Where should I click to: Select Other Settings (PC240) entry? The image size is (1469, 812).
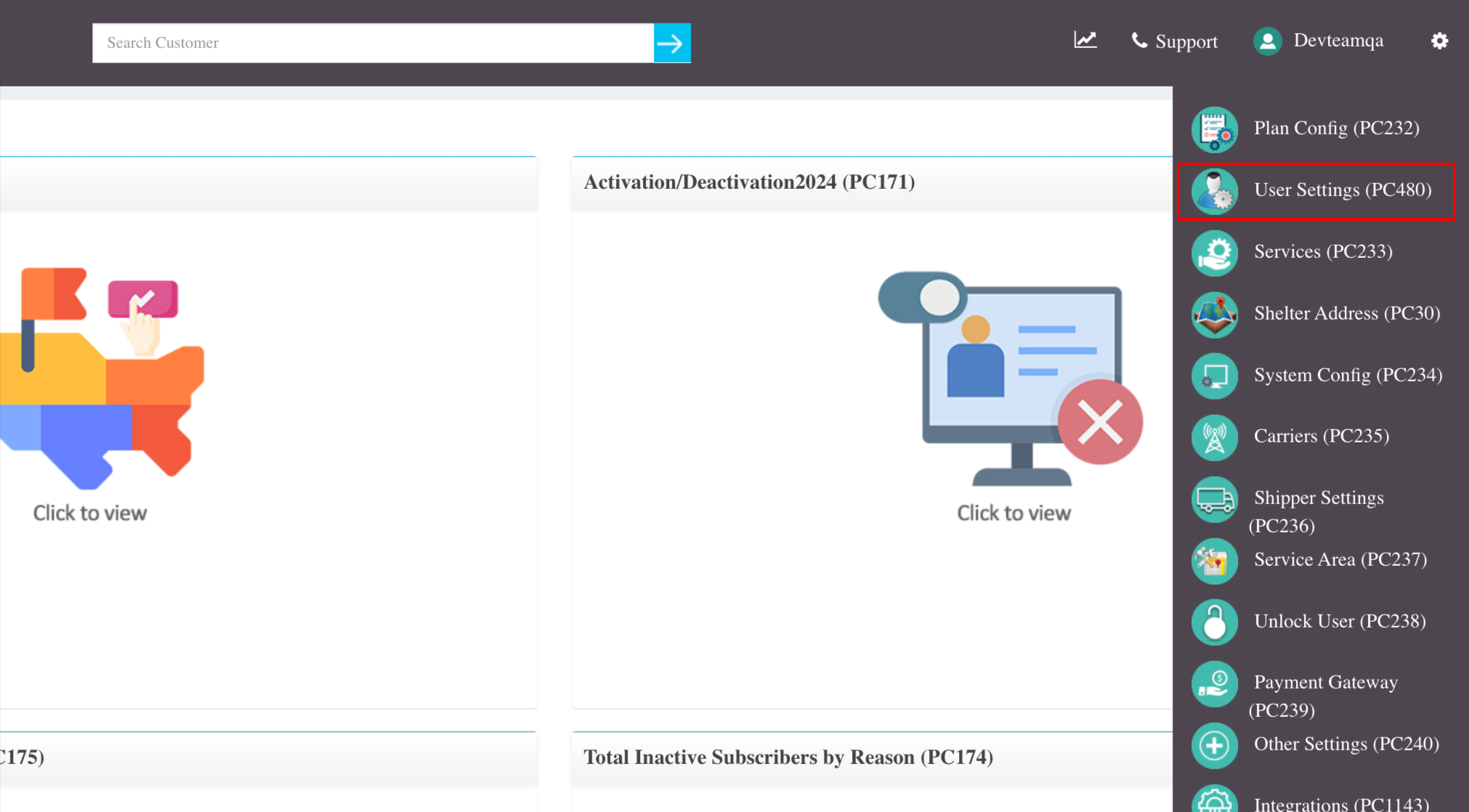1346,744
